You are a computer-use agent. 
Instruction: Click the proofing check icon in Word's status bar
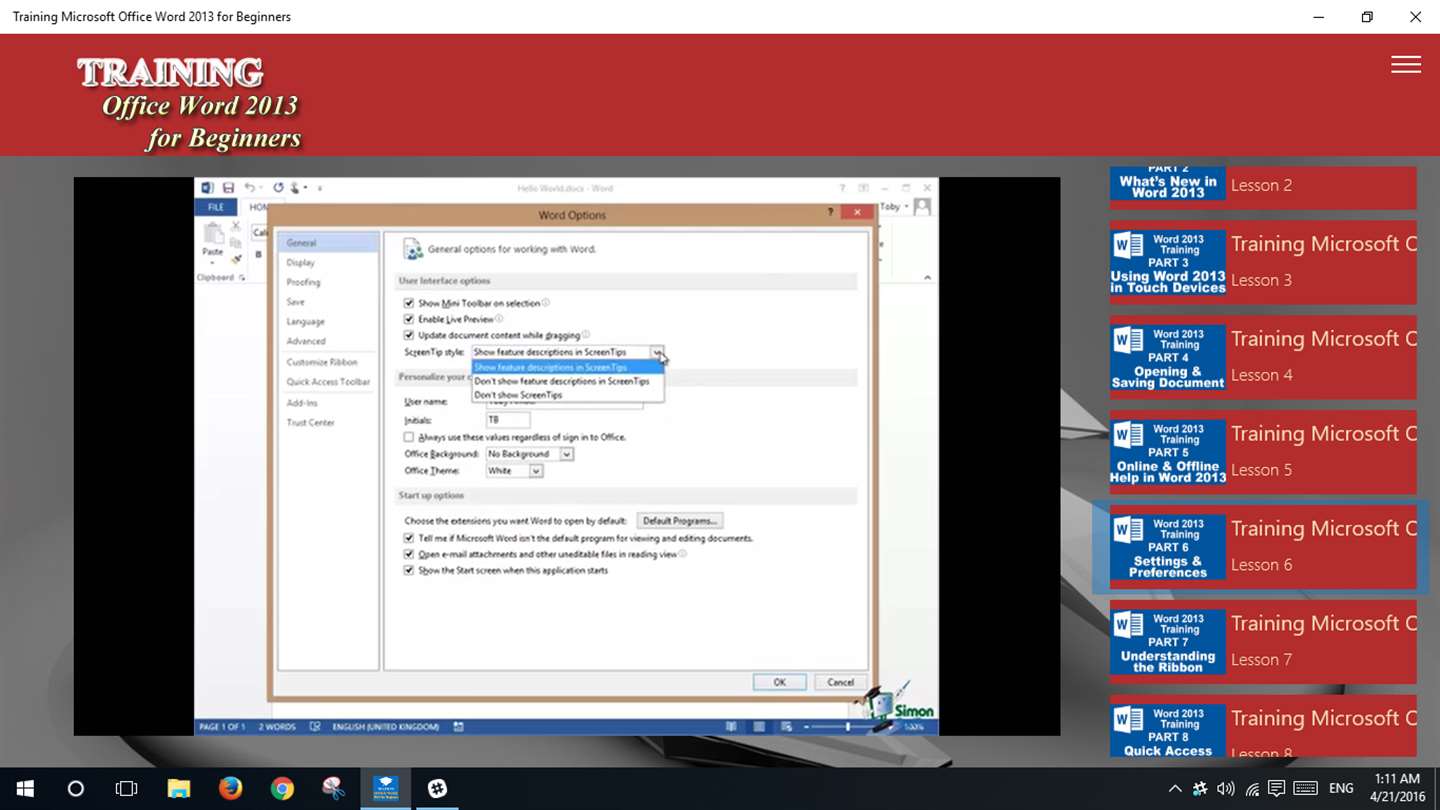[x=315, y=727]
